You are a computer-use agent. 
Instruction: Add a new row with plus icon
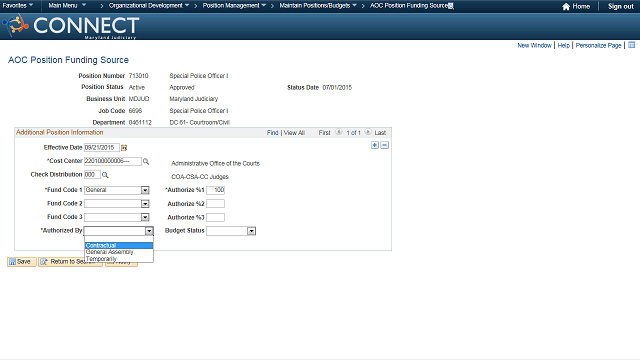(375, 145)
